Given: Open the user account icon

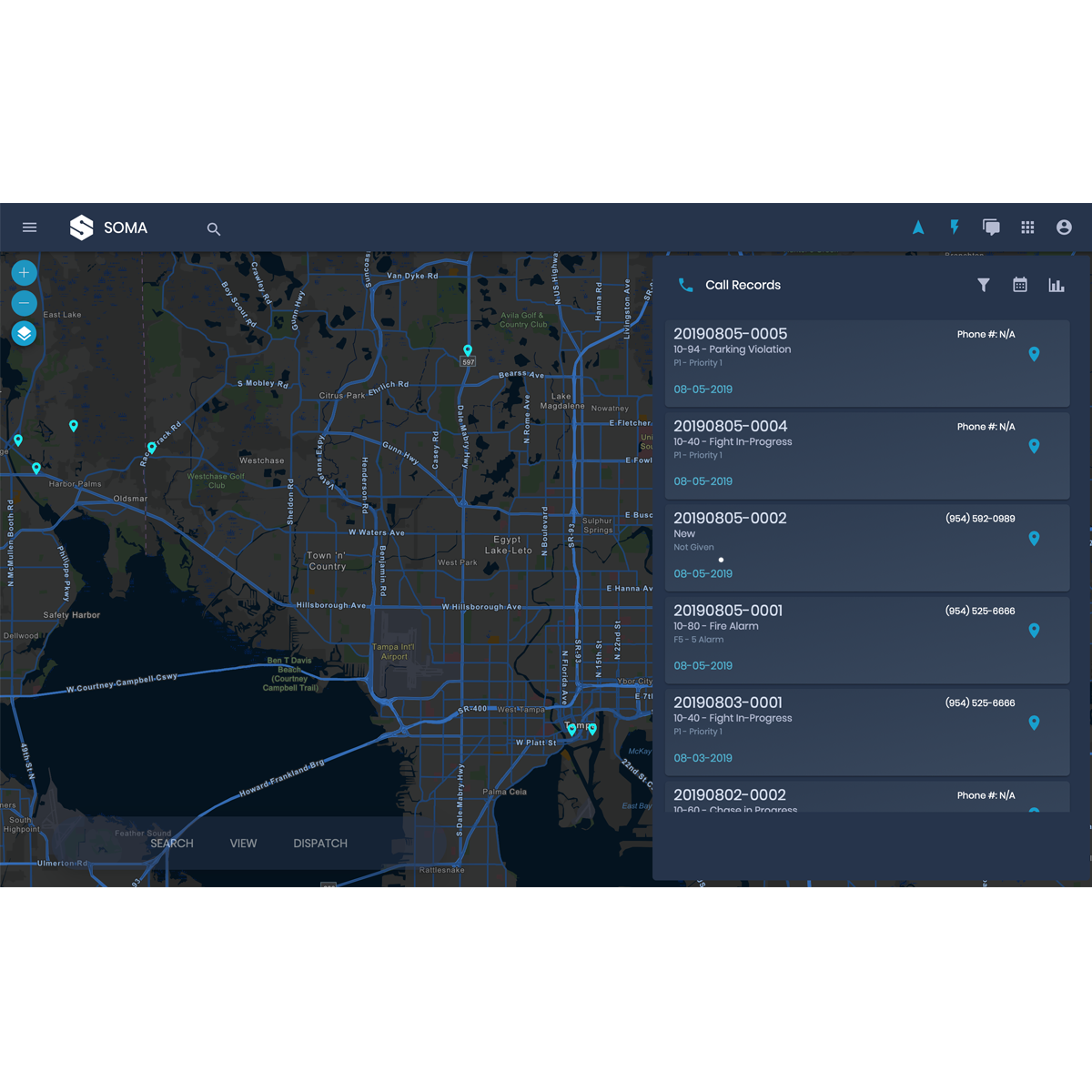Looking at the screenshot, I should pyautogui.click(x=1064, y=227).
